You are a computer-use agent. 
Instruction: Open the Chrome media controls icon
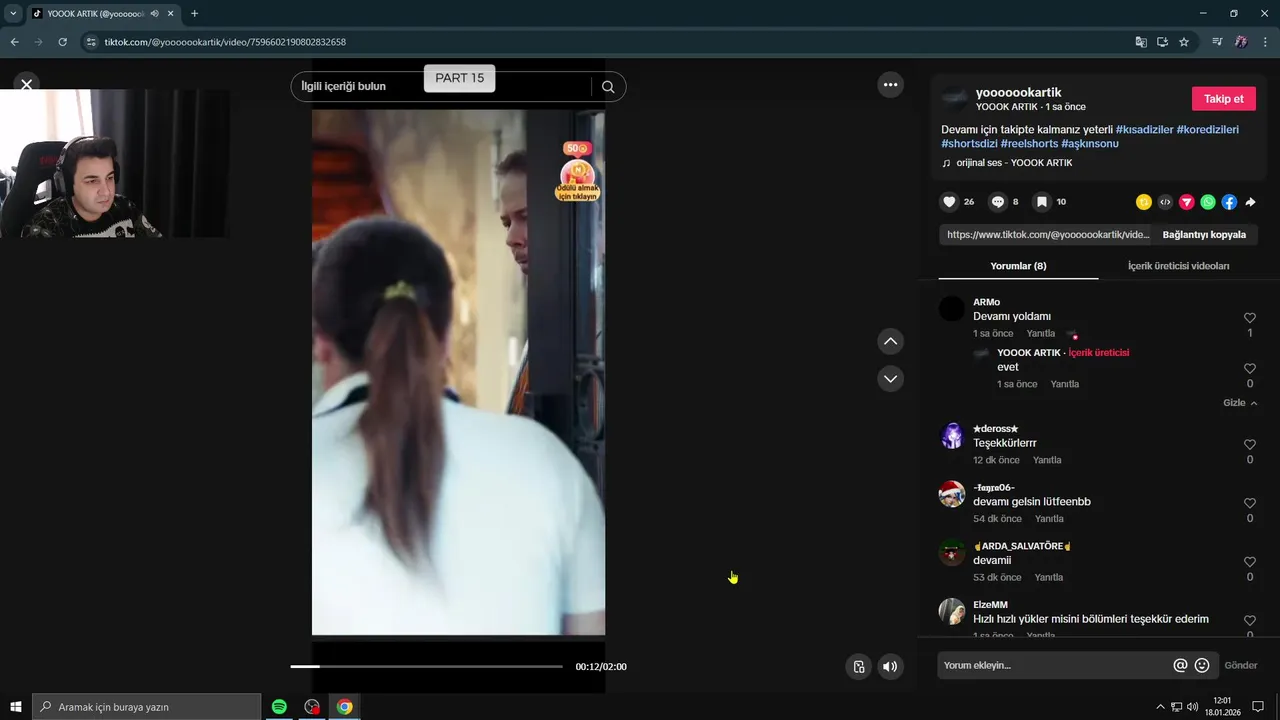point(1217,42)
